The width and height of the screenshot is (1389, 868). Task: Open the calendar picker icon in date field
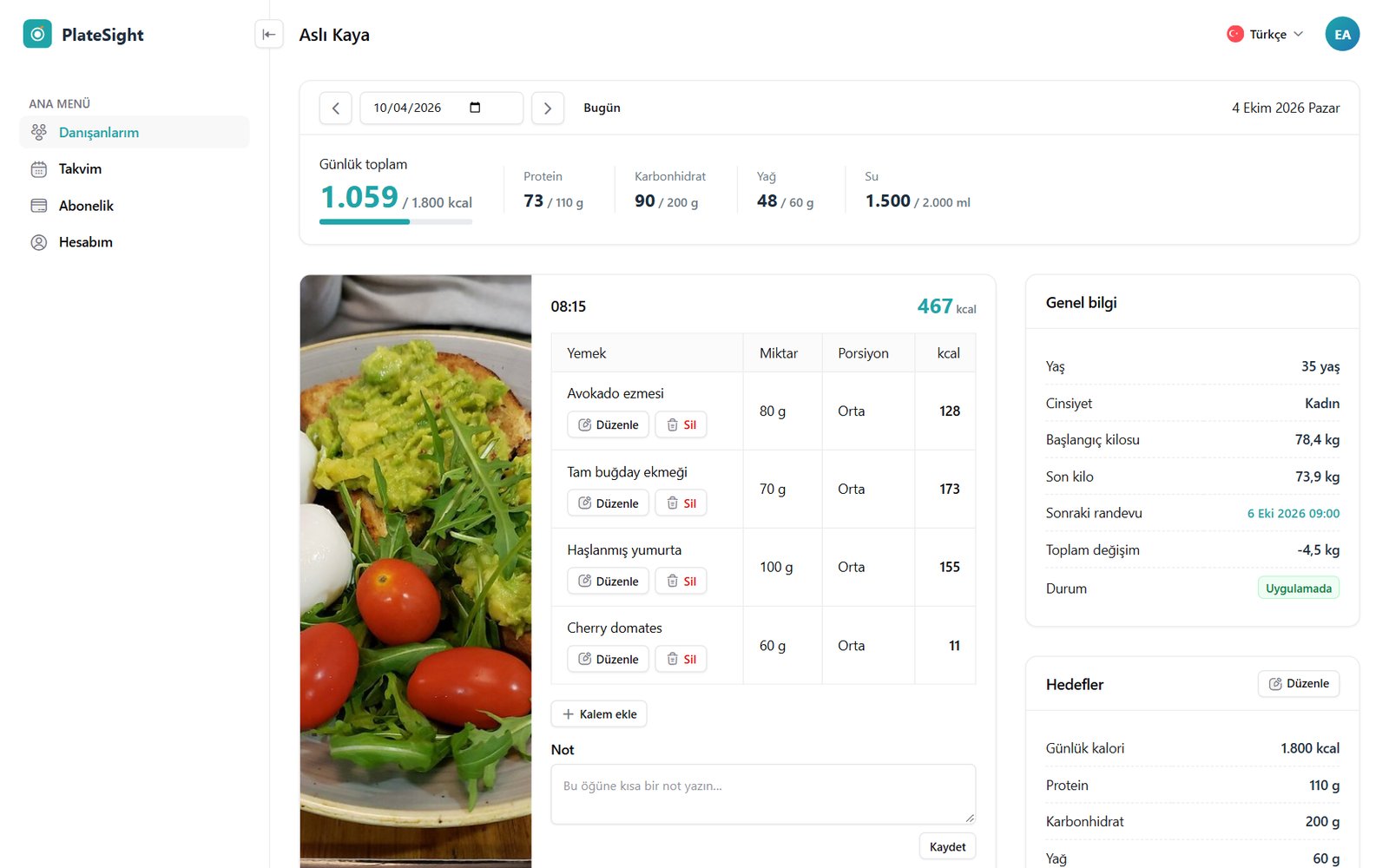pyautogui.click(x=475, y=108)
